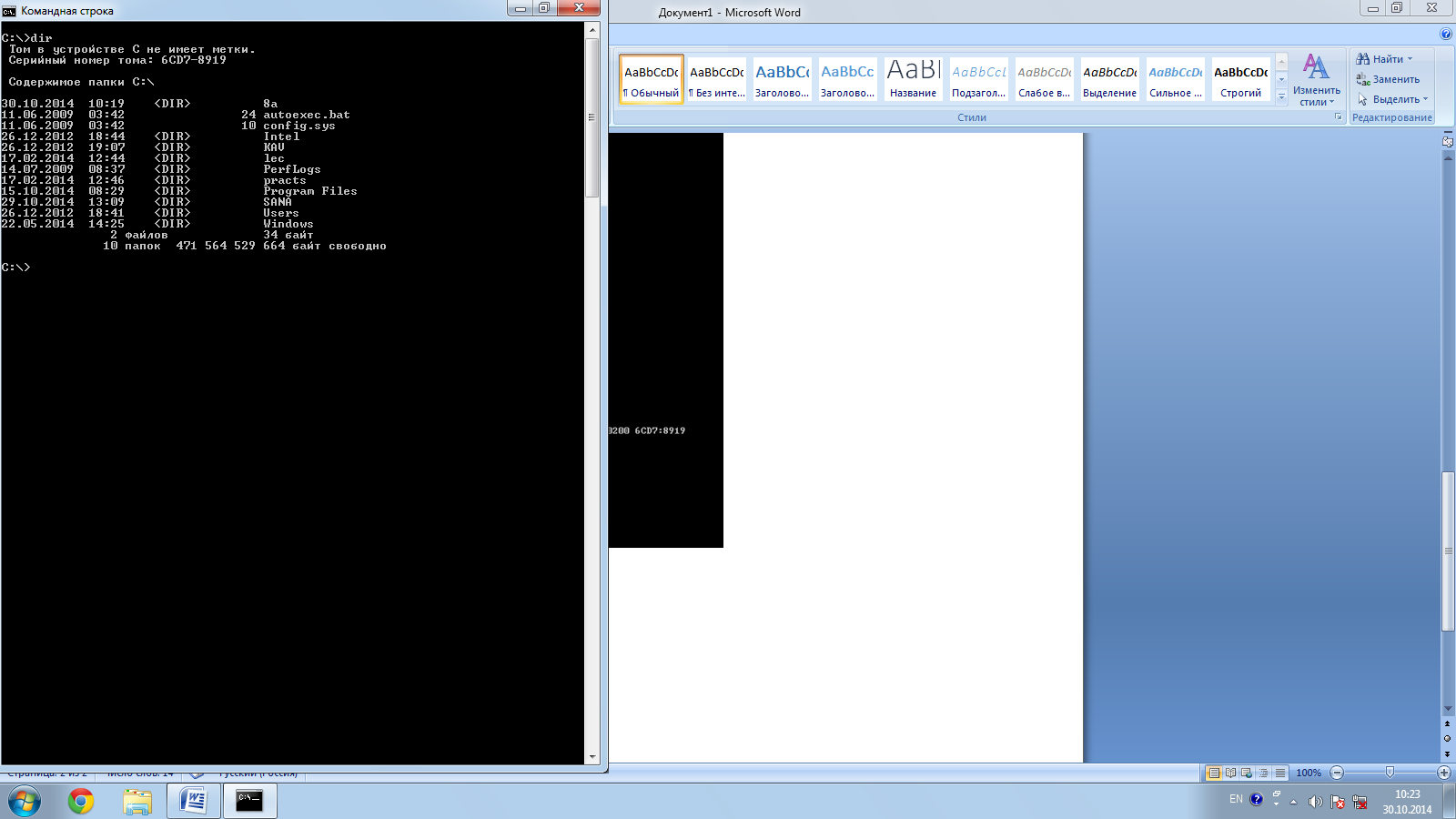Switch to Outline view
Image resolution: width=1456 pixels, height=819 pixels.
tap(1263, 773)
